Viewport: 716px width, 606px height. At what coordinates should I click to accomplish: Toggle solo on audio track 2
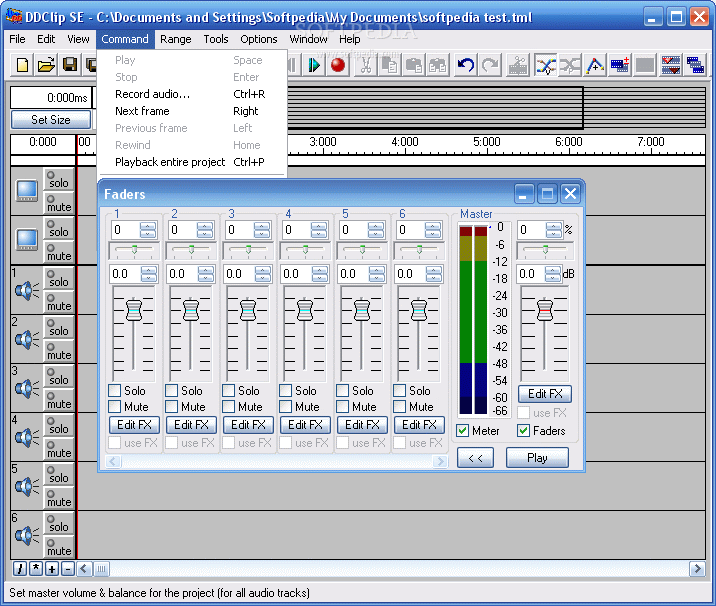[x=59, y=327]
